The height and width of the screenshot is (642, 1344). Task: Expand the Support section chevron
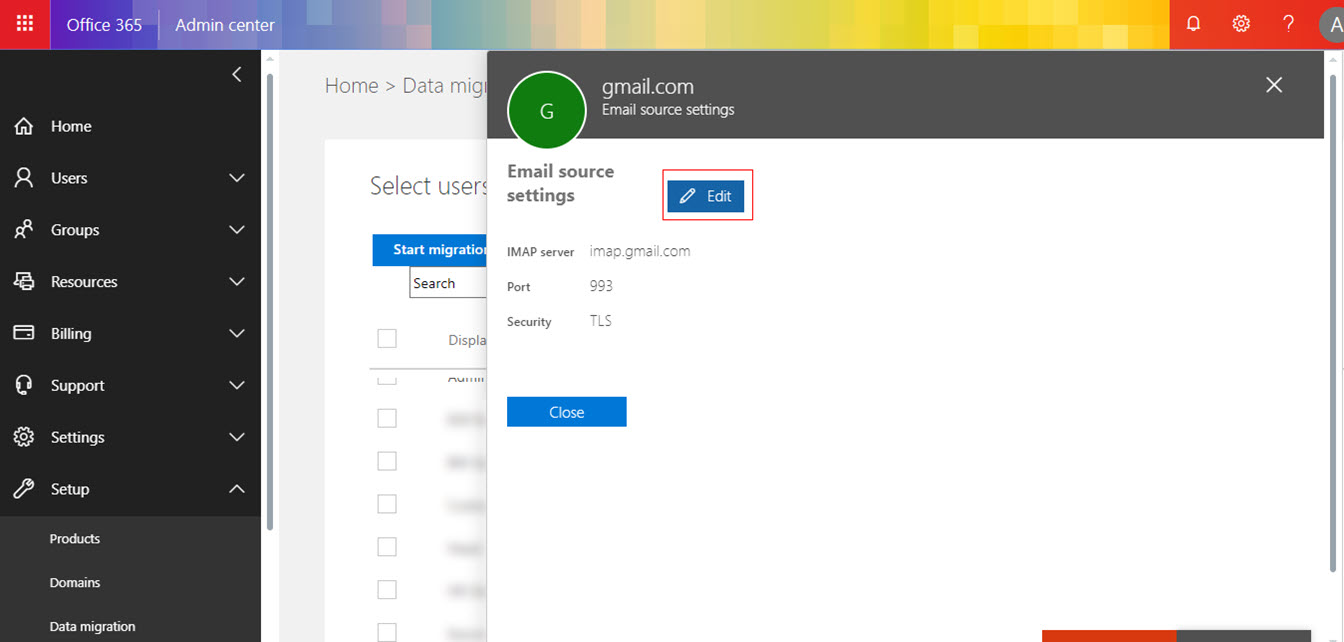(x=237, y=385)
